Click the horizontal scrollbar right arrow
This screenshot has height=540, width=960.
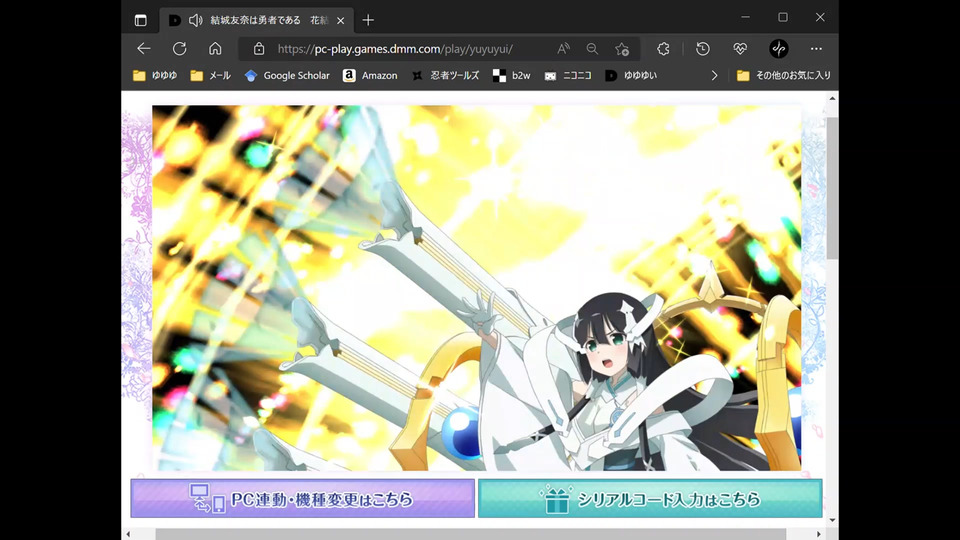pyautogui.click(x=819, y=534)
